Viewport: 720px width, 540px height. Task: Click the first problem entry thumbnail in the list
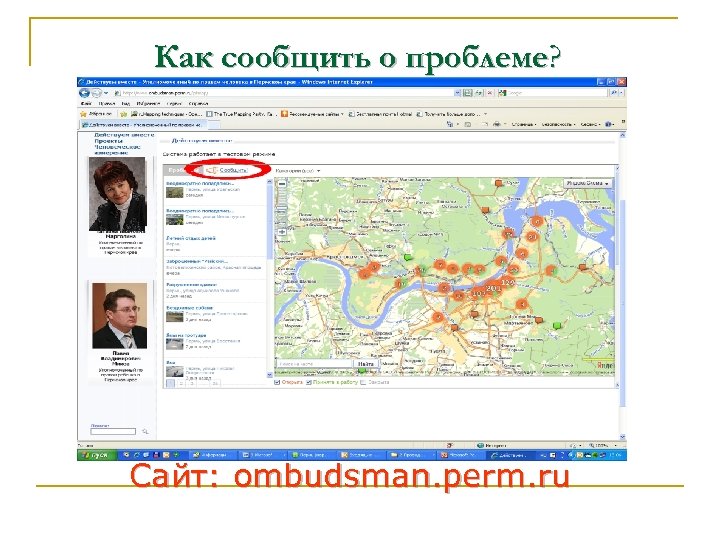tap(172, 192)
